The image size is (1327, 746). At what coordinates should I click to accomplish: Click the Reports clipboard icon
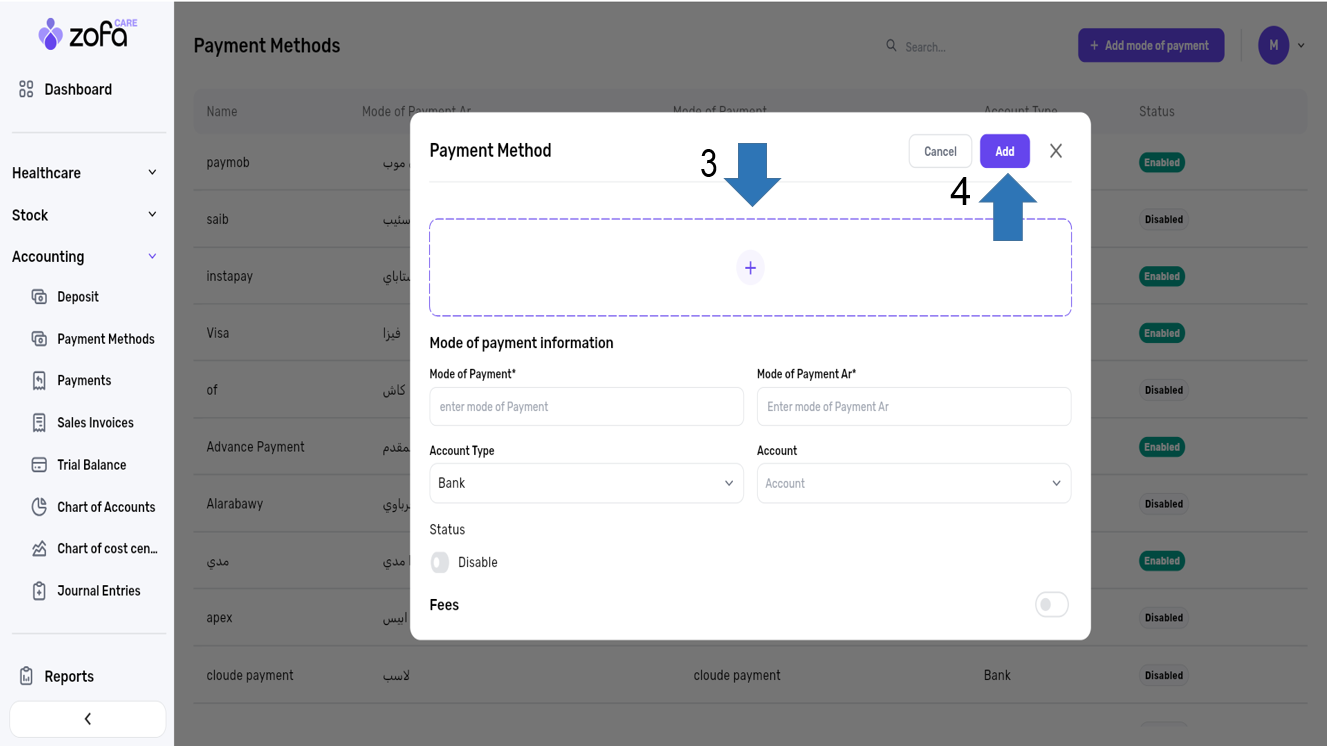[26, 677]
